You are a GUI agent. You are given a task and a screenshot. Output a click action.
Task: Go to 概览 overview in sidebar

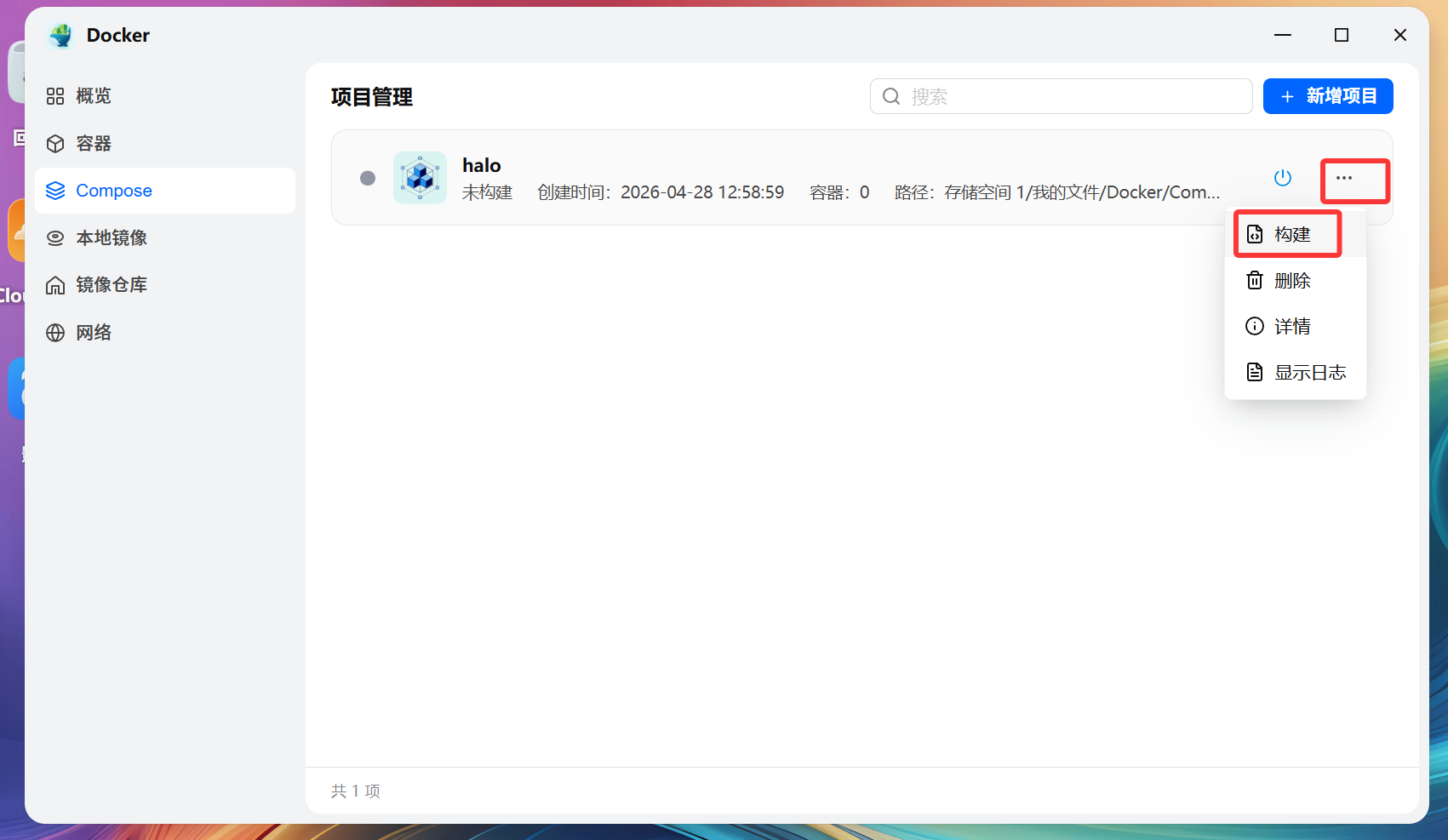[92, 96]
